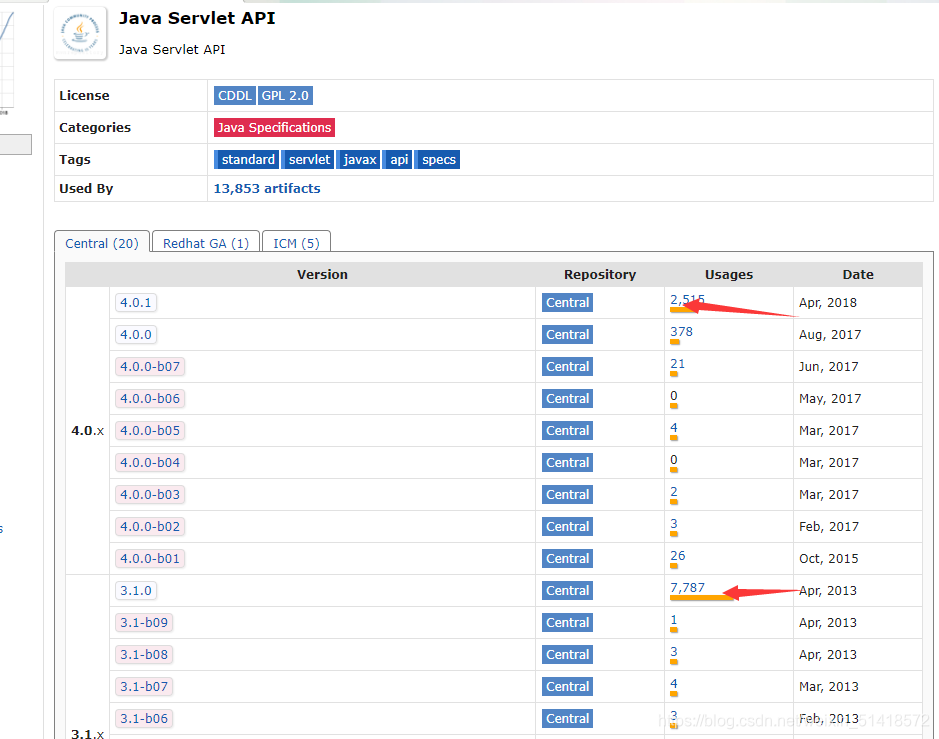Click the Java Servlet API title
This screenshot has height=739, width=939.
197,19
